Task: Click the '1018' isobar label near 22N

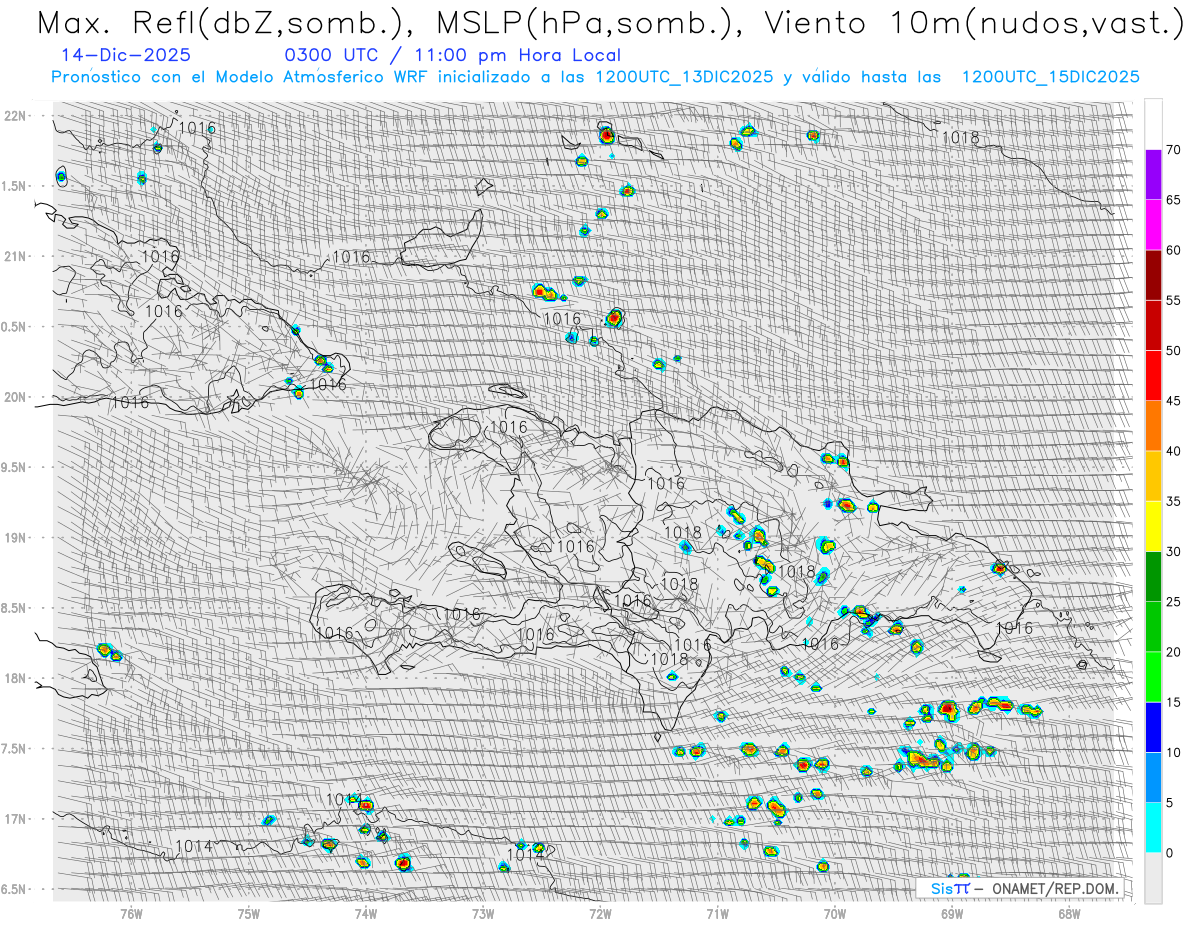Action: click(x=960, y=138)
